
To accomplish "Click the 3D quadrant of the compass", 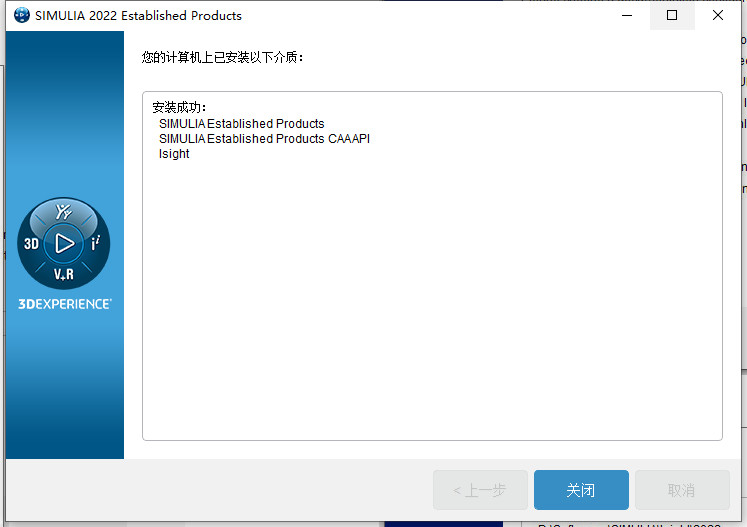I will 31,244.
